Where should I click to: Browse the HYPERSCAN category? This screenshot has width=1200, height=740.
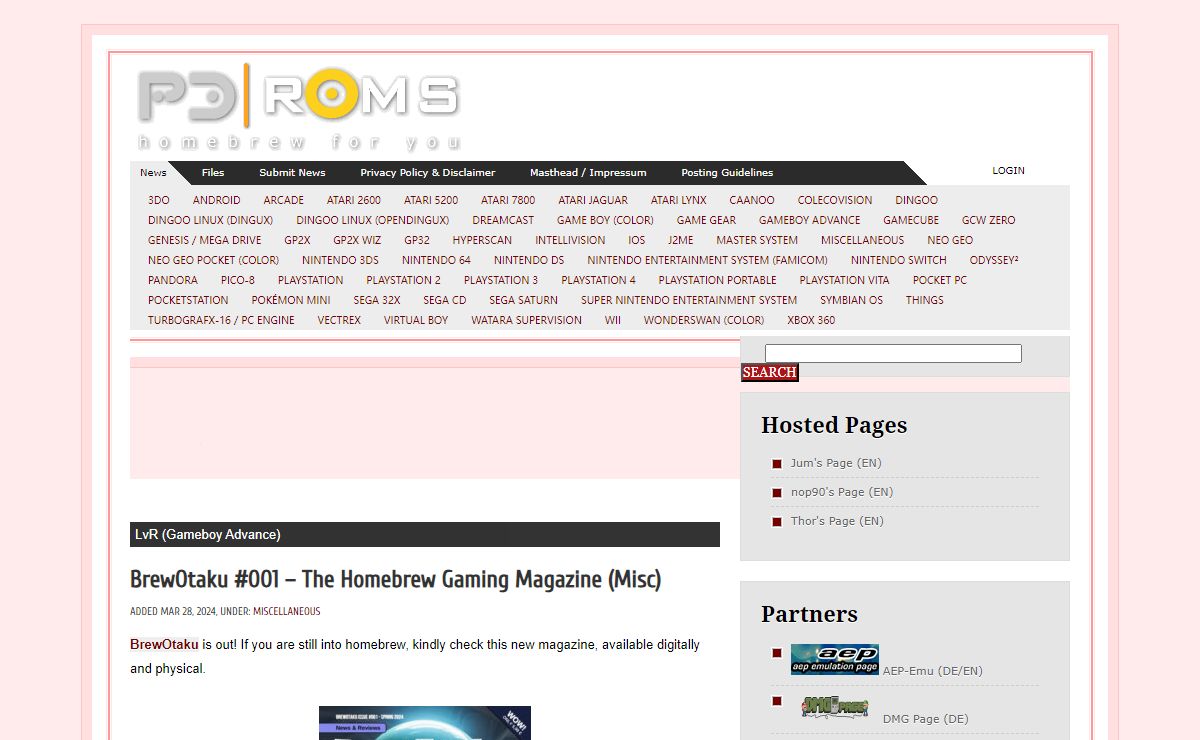(x=482, y=240)
